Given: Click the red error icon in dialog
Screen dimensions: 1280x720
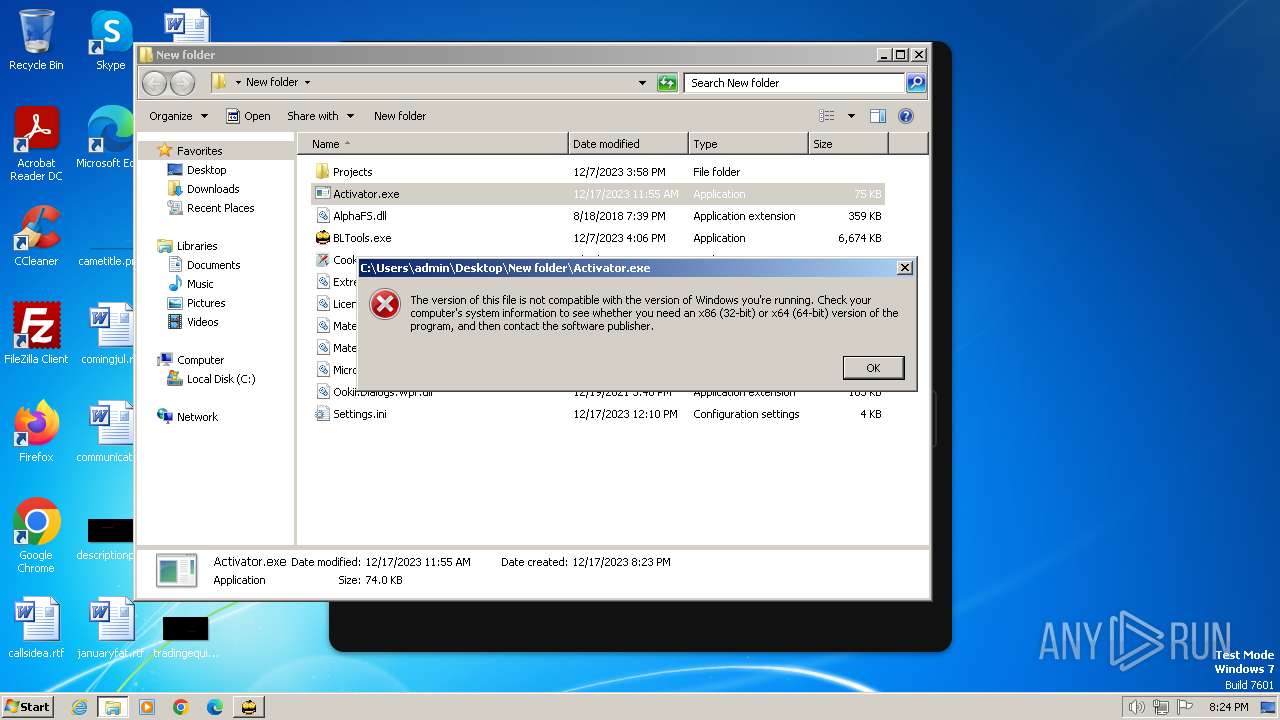Looking at the screenshot, I should pos(385,305).
